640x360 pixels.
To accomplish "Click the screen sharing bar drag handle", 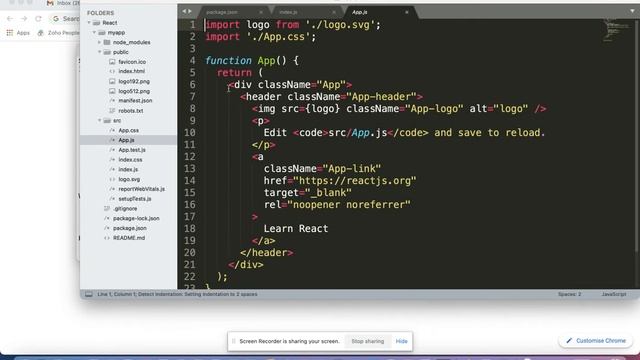I will click(234, 341).
